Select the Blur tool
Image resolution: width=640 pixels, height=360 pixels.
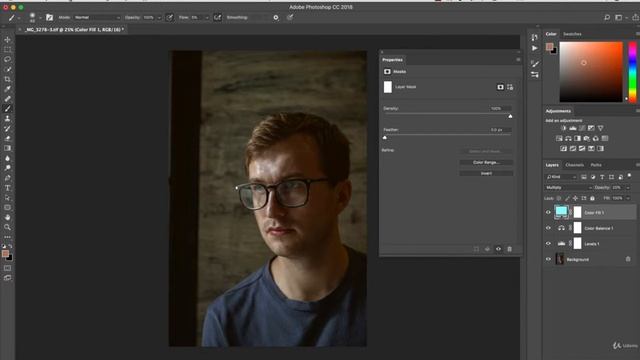point(7,158)
